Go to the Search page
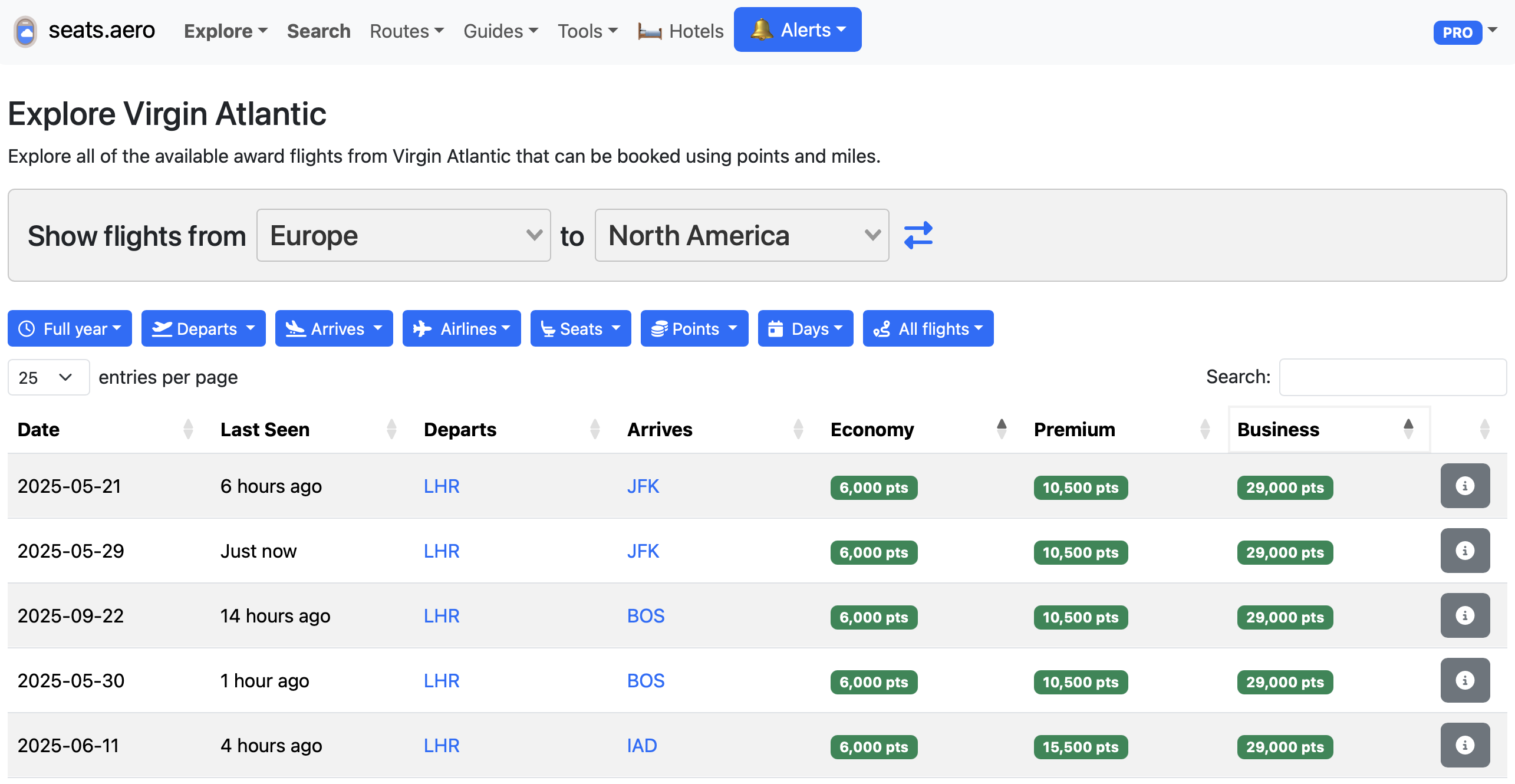Image resolution: width=1515 pixels, height=784 pixels. [319, 31]
